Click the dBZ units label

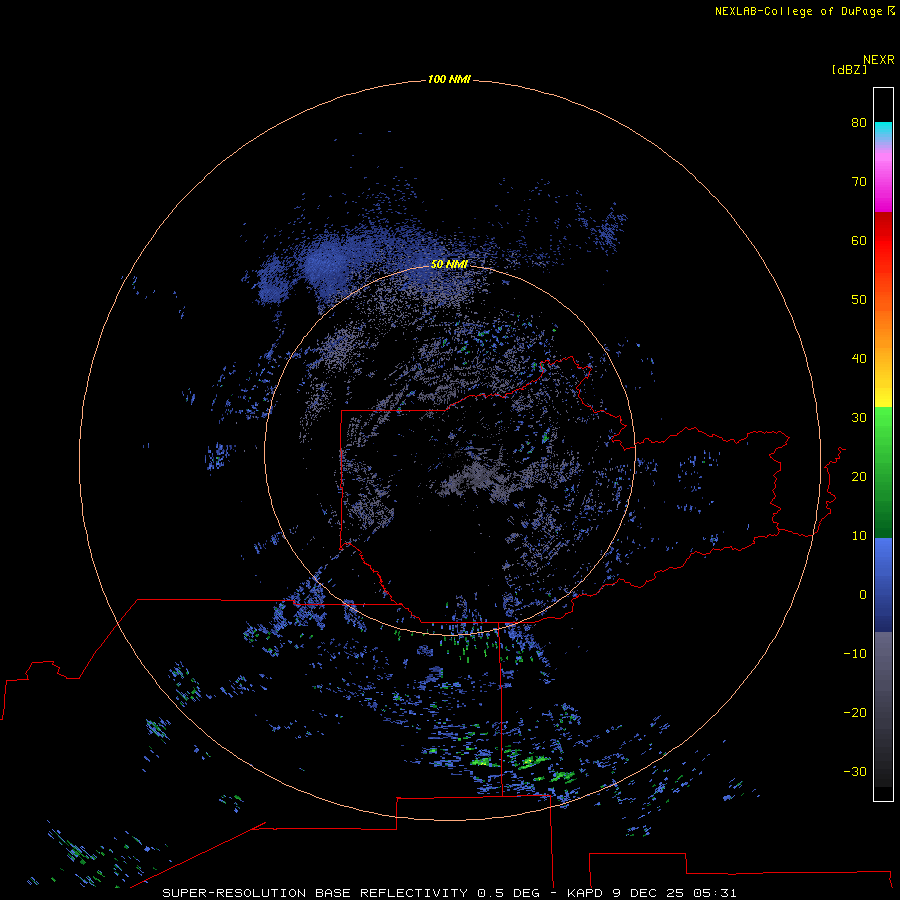[x=849, y=69]
